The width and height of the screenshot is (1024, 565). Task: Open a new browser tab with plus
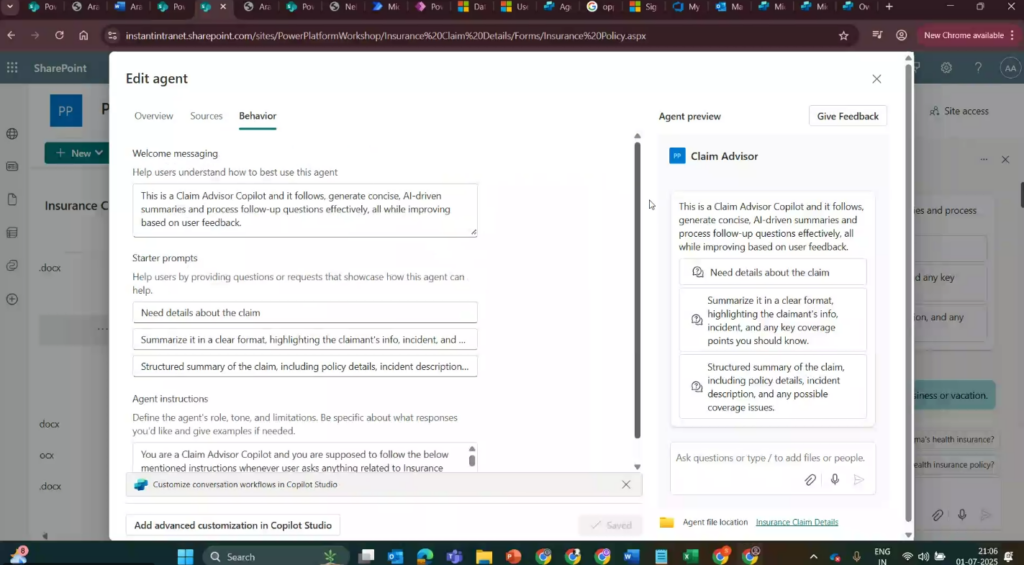889,7
